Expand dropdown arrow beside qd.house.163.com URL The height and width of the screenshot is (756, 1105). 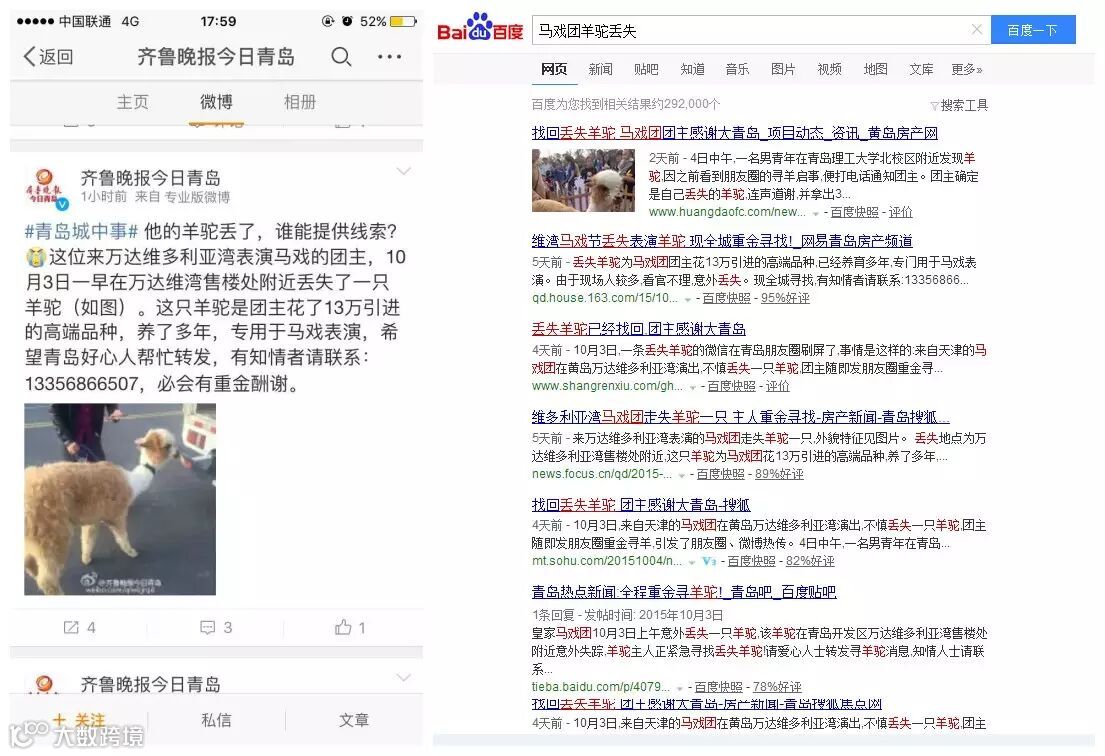[688, 299]
